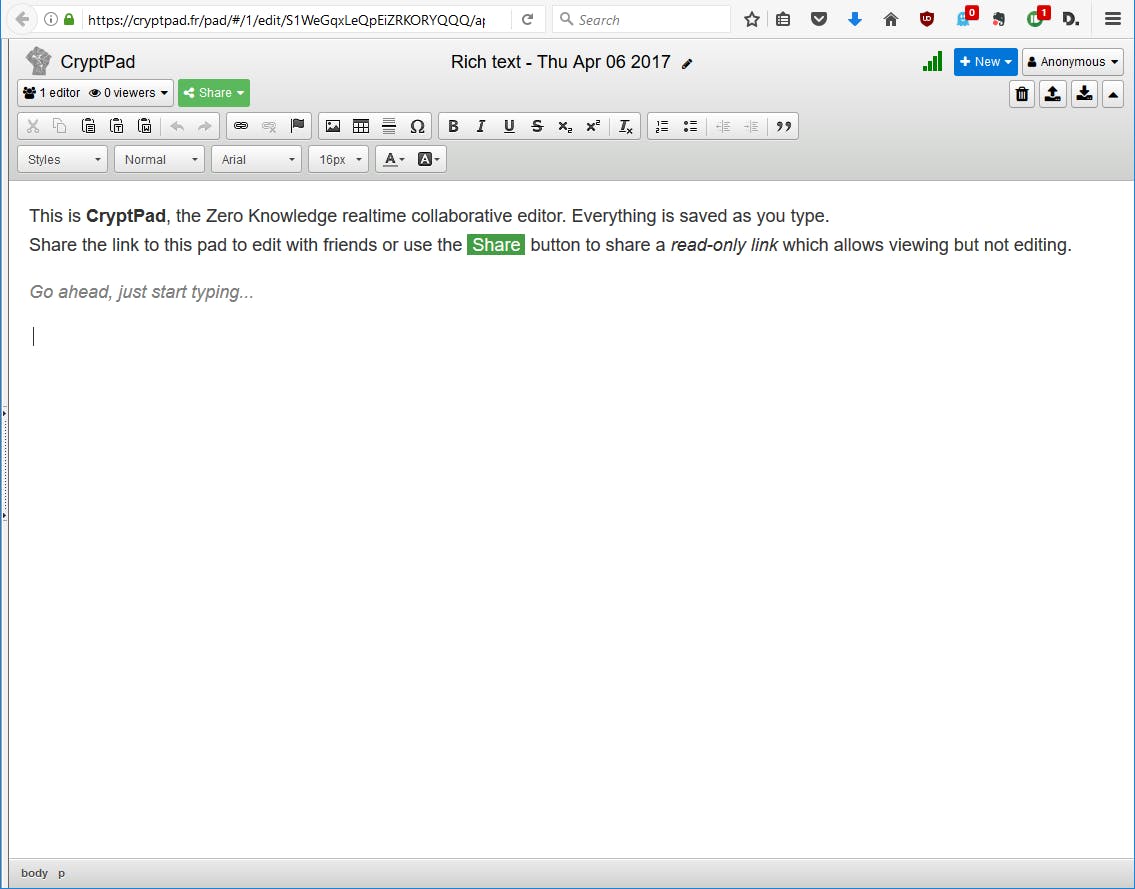
Task: Open the Arial font dropdown
Action: (x=256, y=159)
